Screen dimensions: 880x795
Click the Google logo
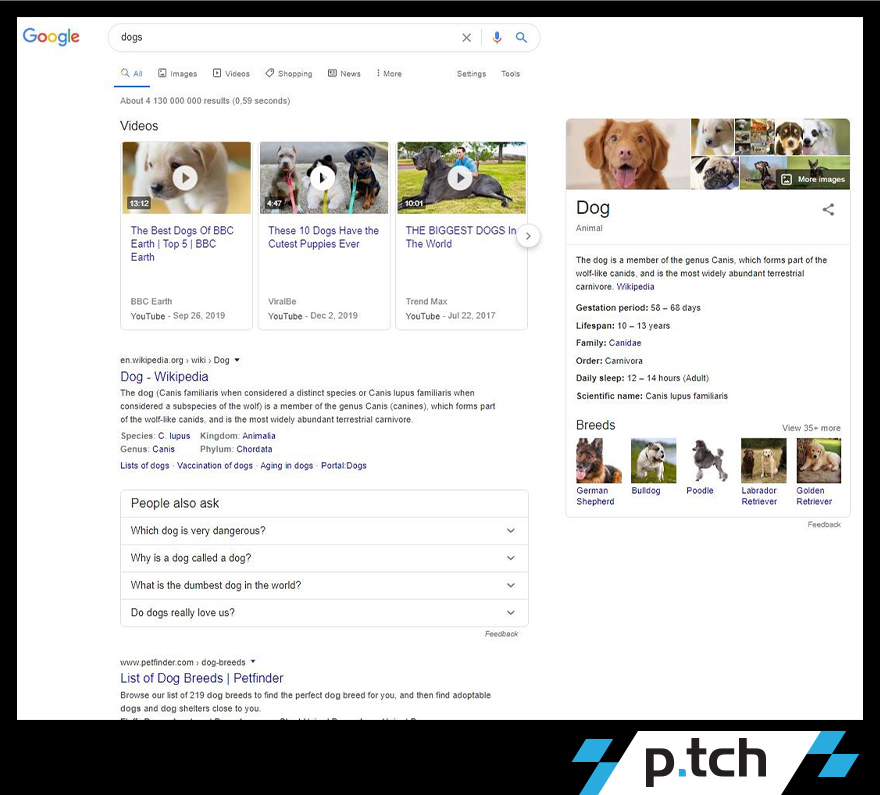(51, 36)
